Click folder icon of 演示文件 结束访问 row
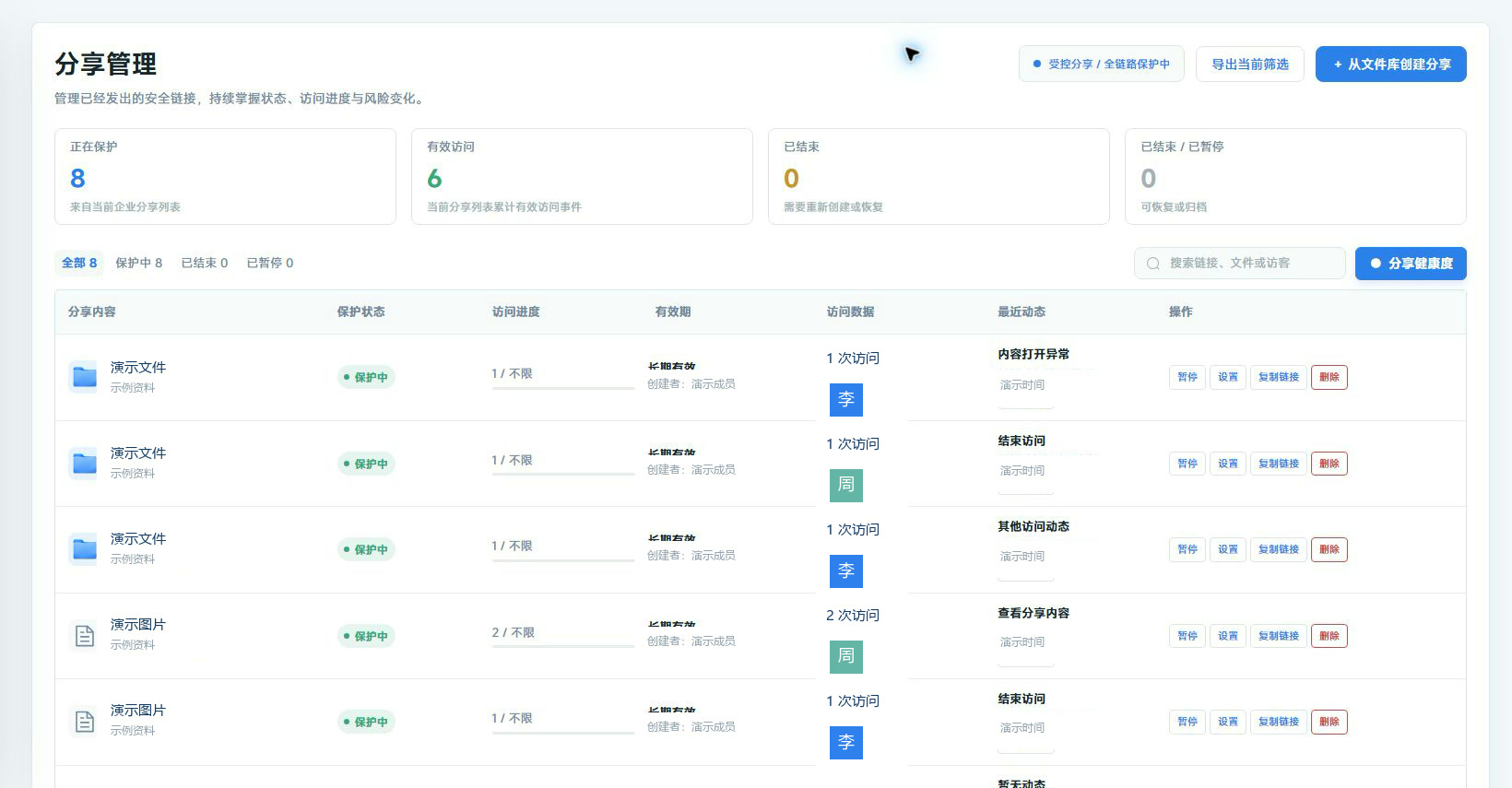This screenshot has width=1512, height=788. (84, 463)
